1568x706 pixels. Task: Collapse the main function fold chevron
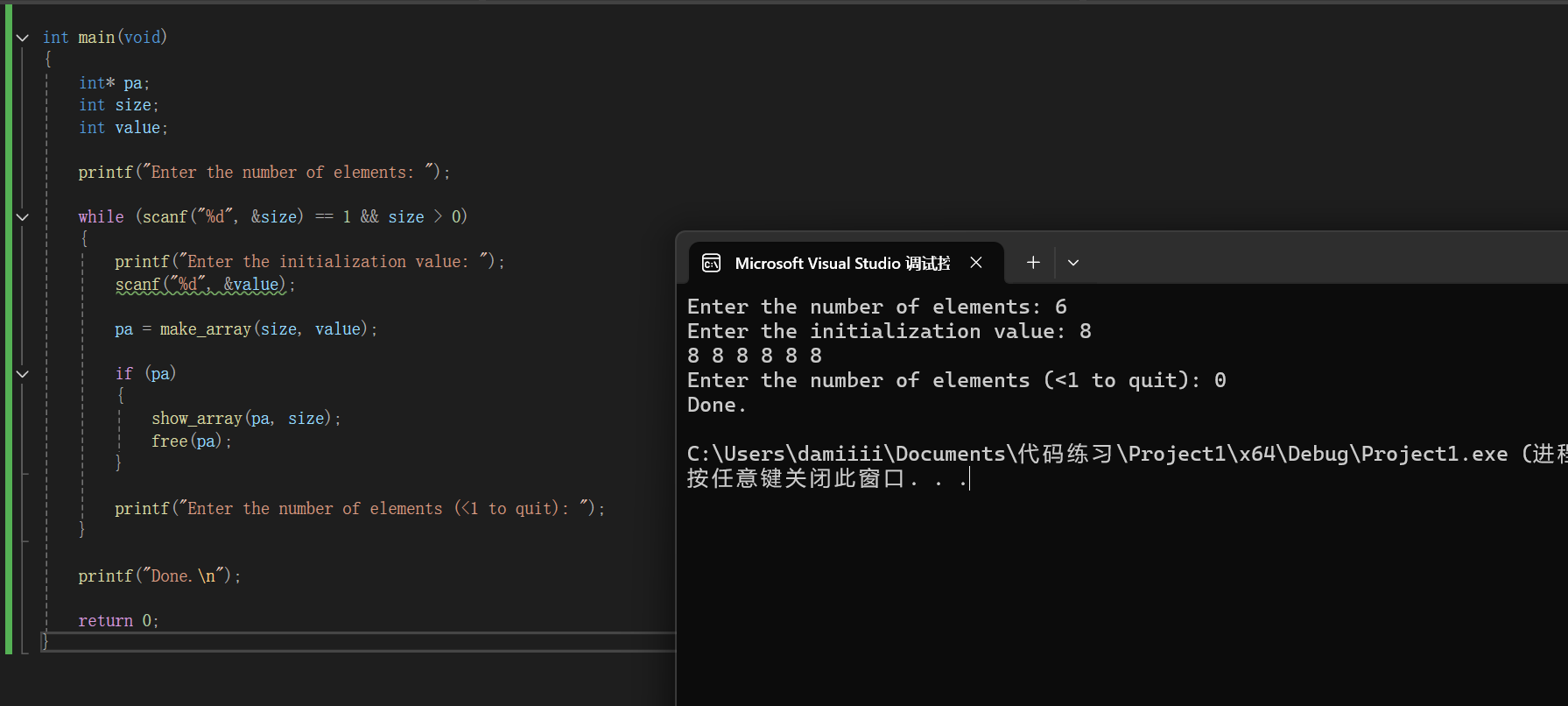pyautogui.click(x=23, y=38)
